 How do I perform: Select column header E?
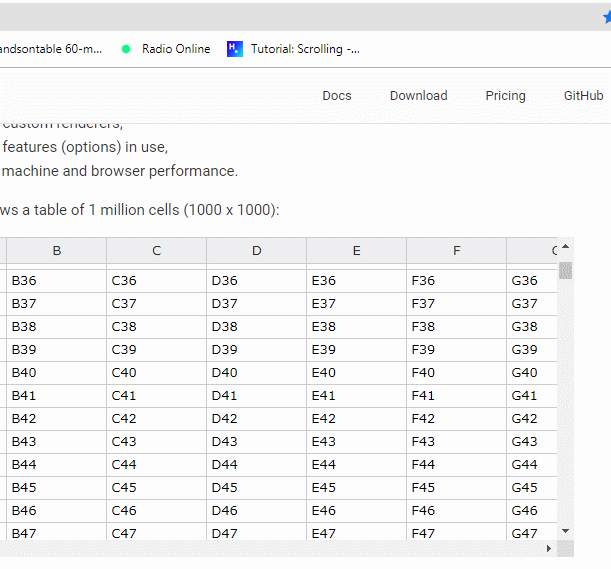[357, 251]
